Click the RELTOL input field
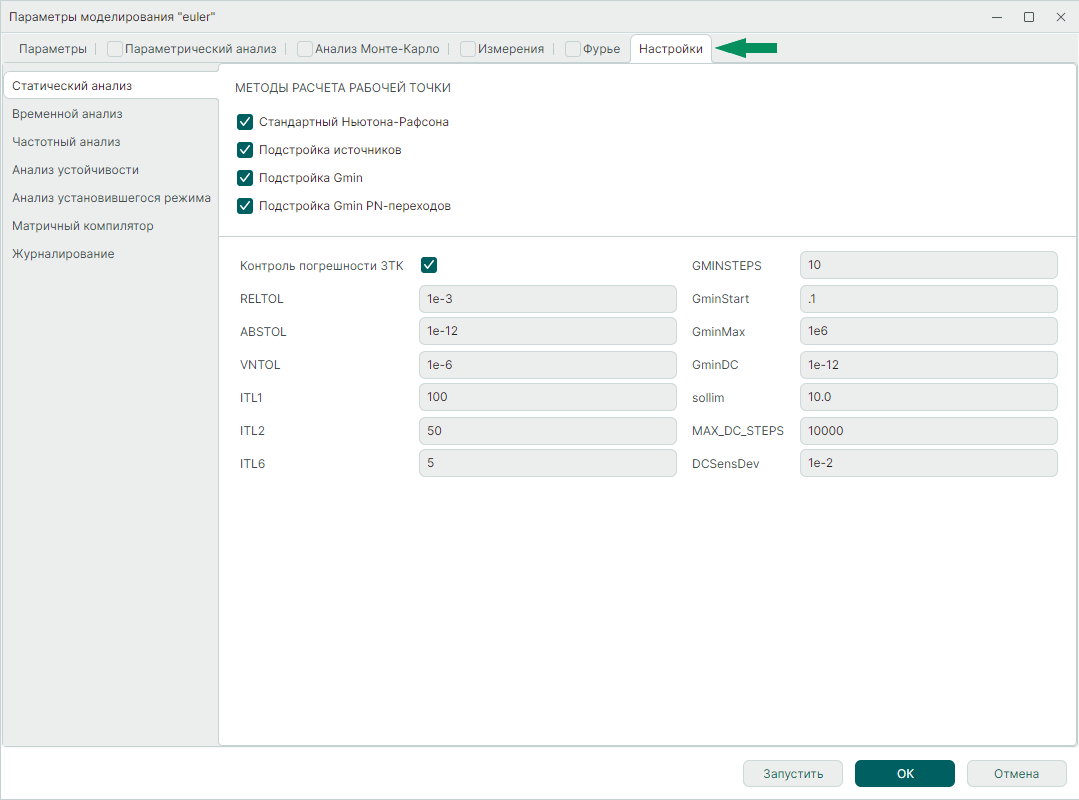The image size is (1079, 800). [547, 298]
